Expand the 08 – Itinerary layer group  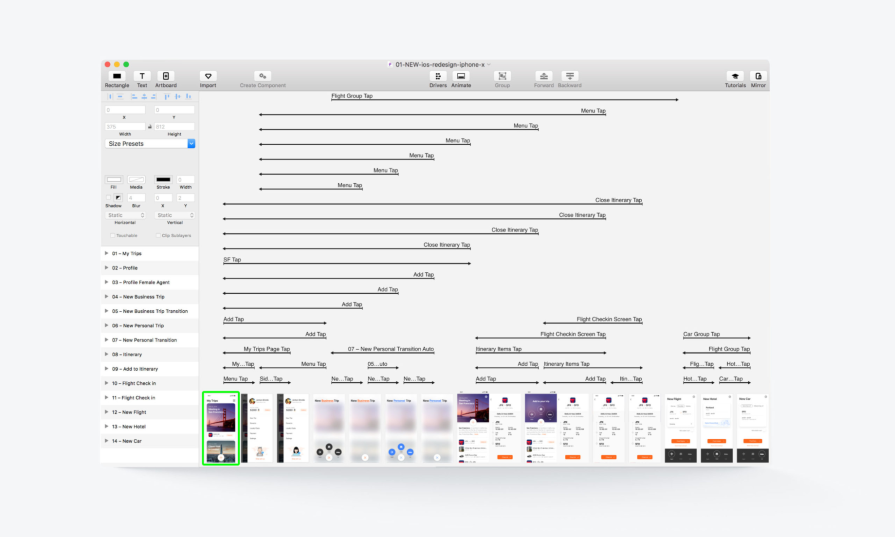pyautogui.click(x=107, y=354)
